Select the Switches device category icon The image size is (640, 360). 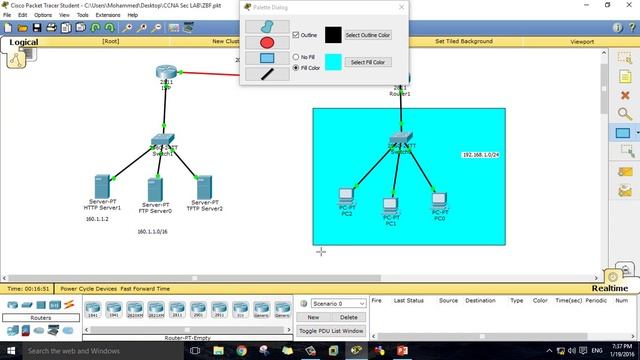(x=27, y=305)
